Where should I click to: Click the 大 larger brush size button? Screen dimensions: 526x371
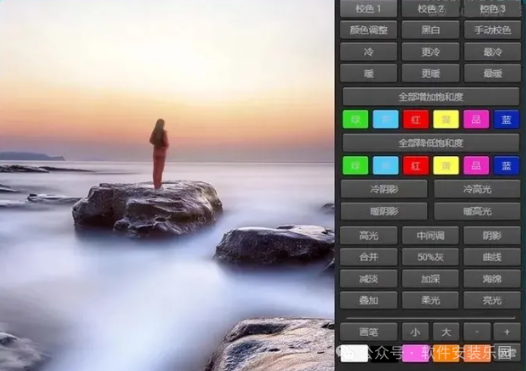tap(446, 332)
